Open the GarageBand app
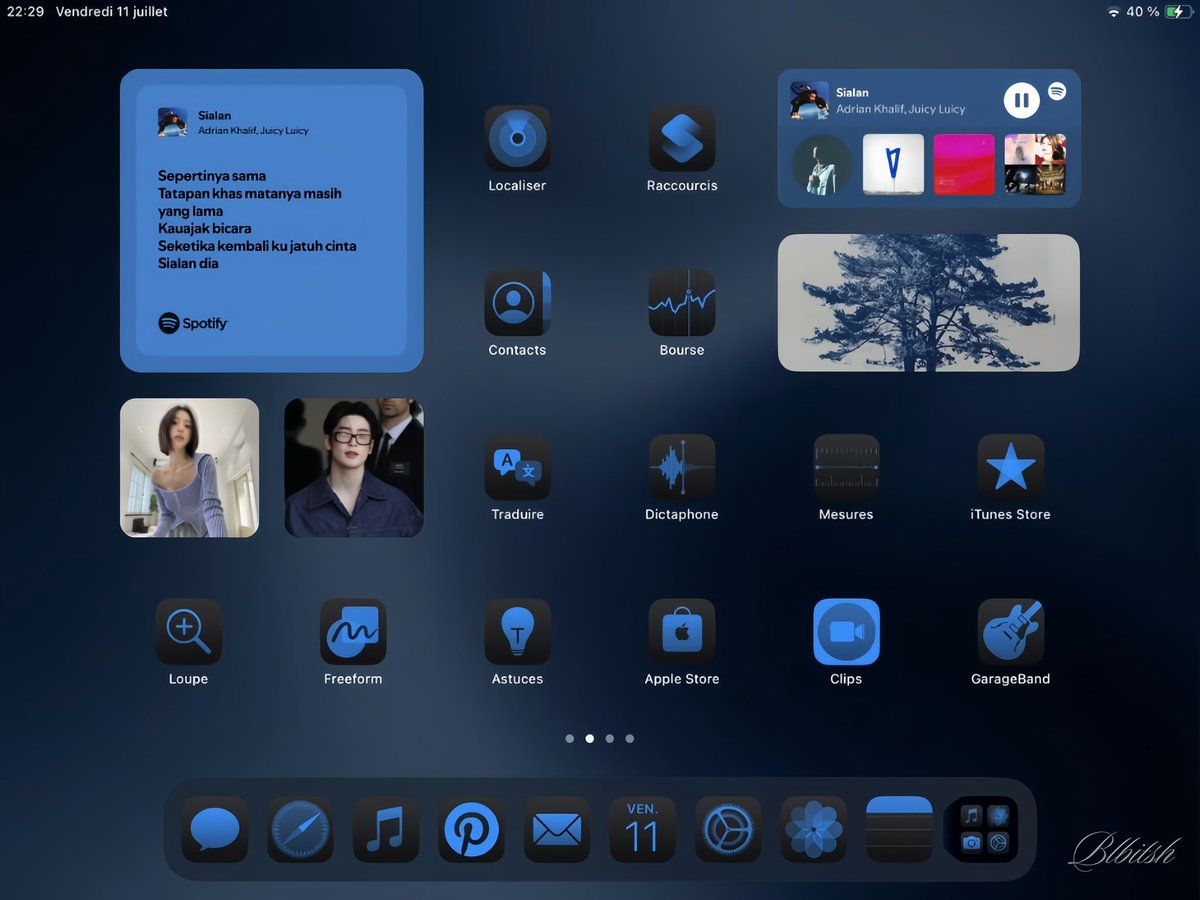This screenshot has height=900, width=1200. [1011, 632]
